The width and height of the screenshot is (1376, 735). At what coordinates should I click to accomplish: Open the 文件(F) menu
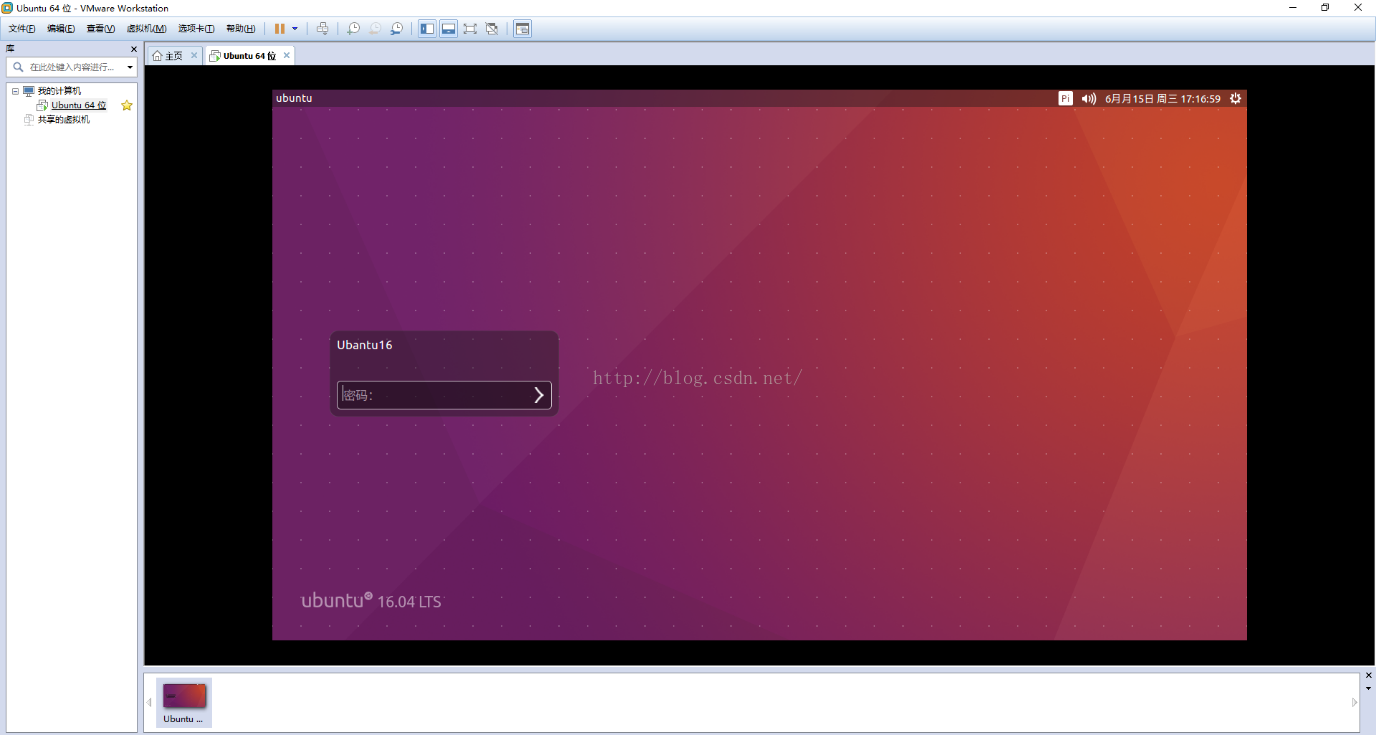pyautogui.click(x=22, y=29)
